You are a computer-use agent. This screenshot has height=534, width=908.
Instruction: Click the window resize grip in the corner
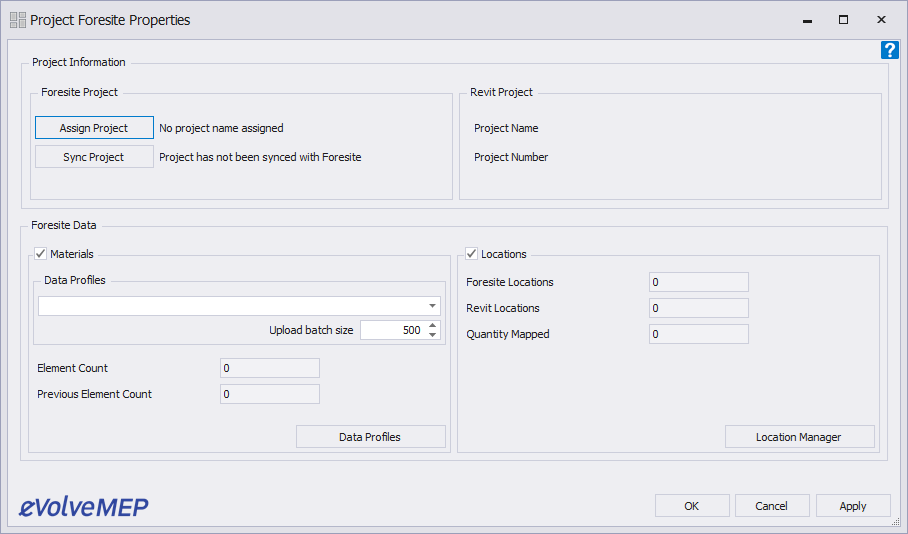tap(896, 522)
